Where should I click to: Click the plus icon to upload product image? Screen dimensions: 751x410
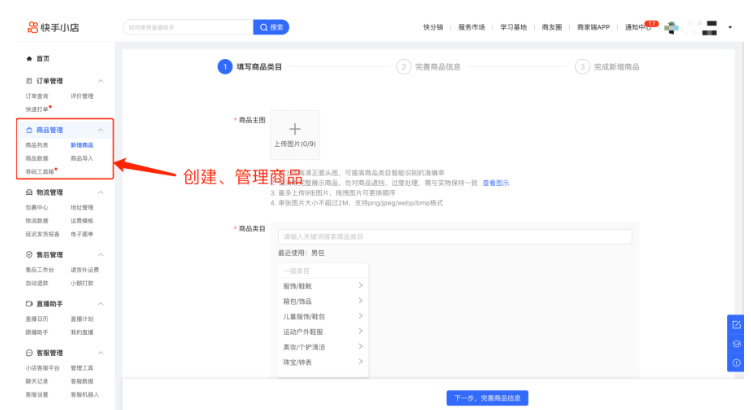tap(294, 129)
